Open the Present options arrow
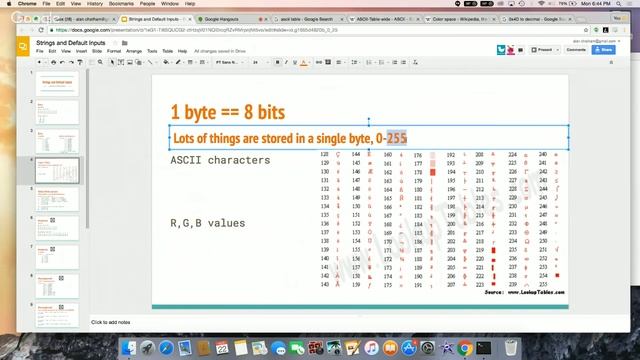Screen dimensions: 640x360 [x=558, y=50]
